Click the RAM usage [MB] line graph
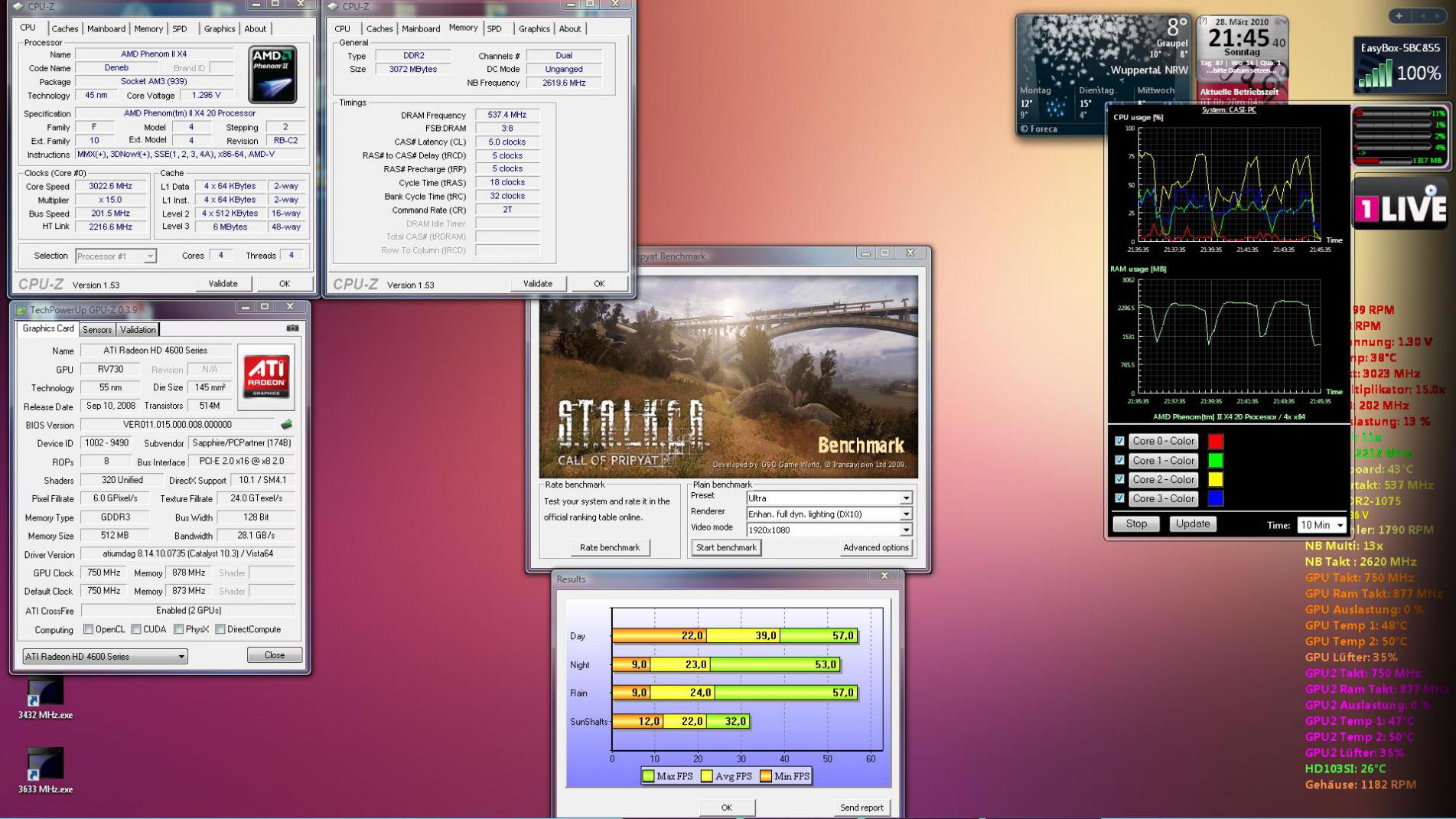 pyautogui.click(x=1230, y=336)
